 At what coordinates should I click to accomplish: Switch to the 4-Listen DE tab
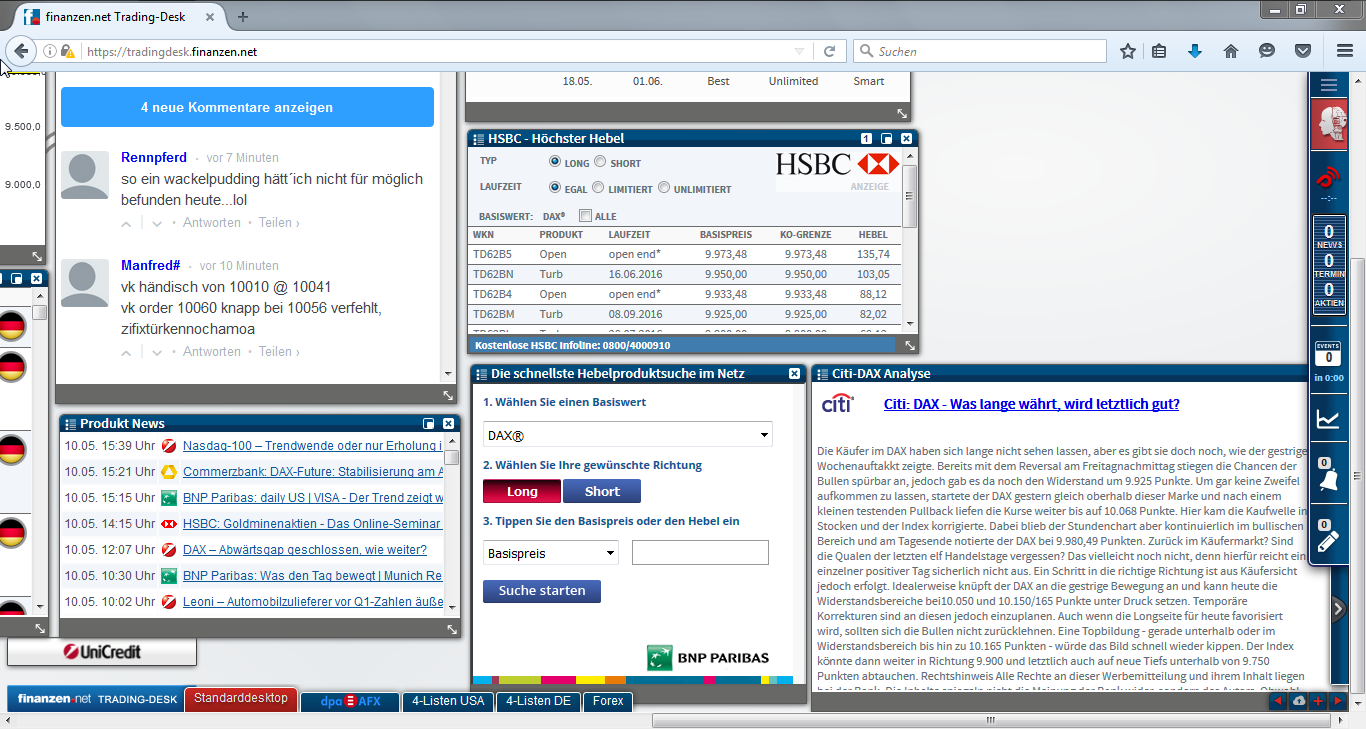point(538,701)
